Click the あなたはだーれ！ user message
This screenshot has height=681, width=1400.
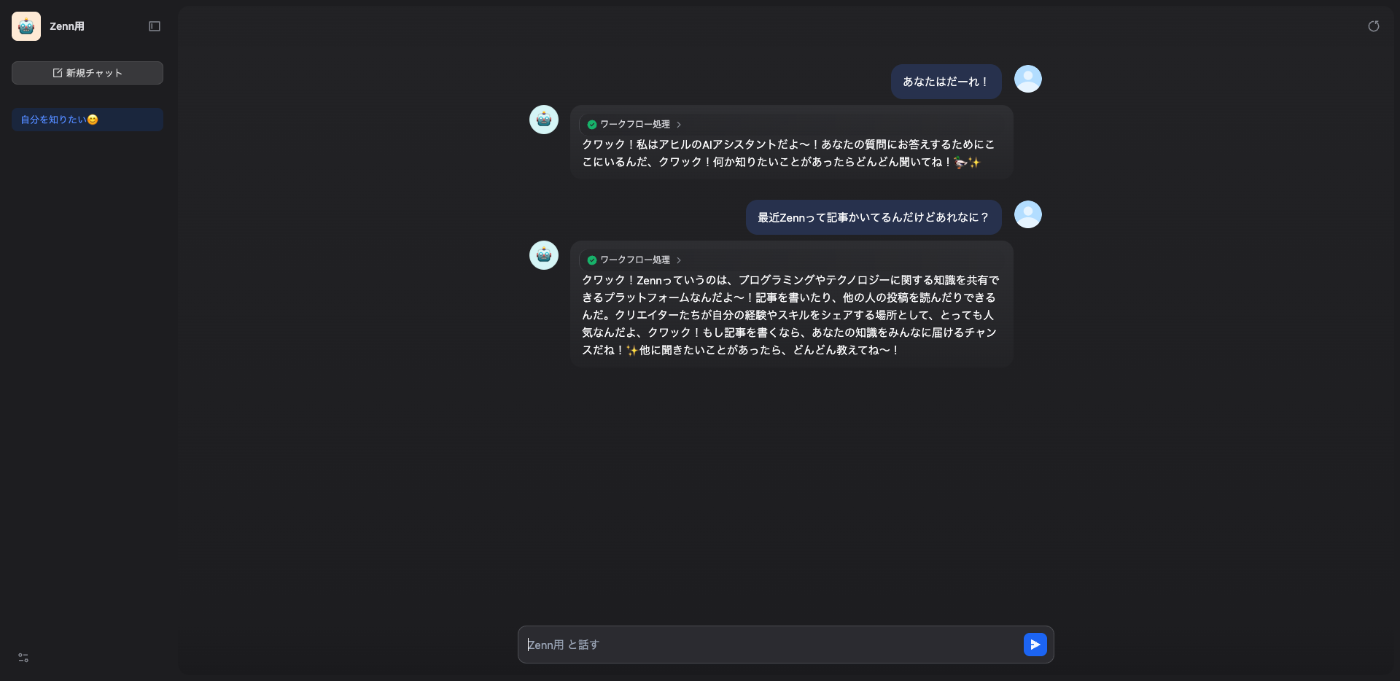(946, 82)
